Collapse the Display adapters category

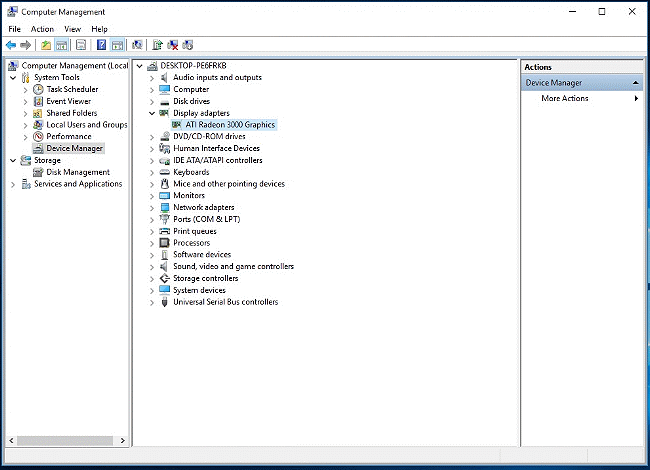pyautogui.click(x=152, y=113)
